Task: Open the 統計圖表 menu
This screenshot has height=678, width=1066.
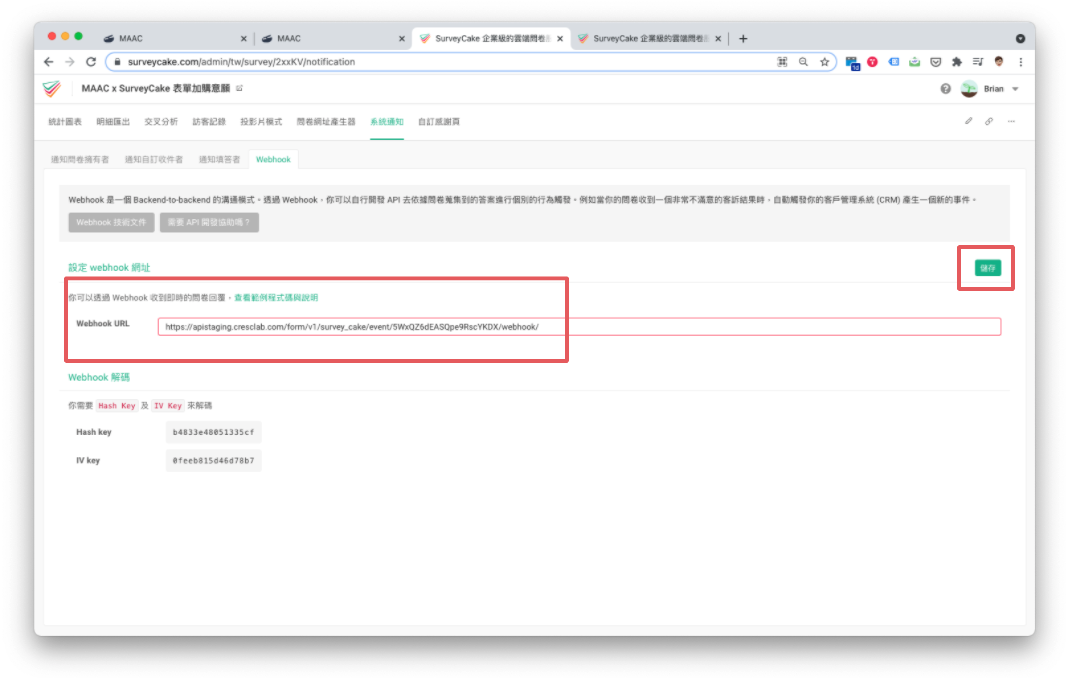Action: point(65,122)
